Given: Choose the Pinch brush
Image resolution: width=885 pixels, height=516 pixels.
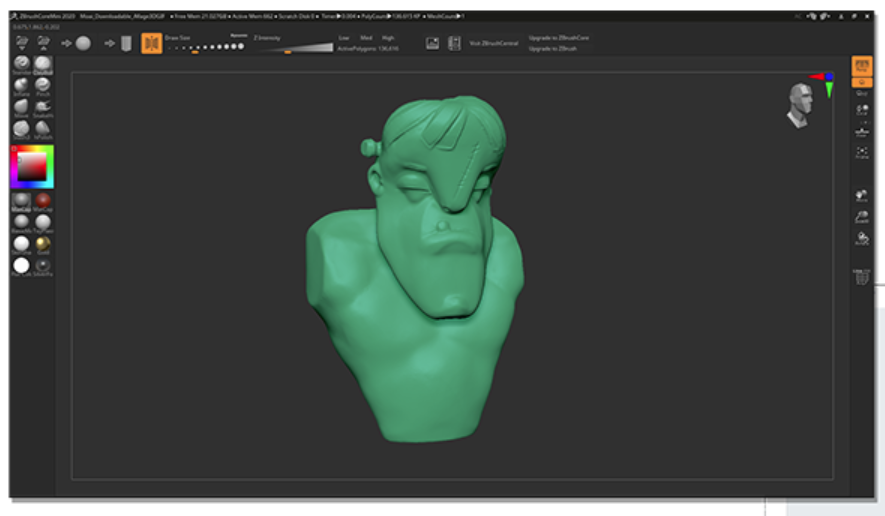Looking at the screenshot, I should point(43,85).
